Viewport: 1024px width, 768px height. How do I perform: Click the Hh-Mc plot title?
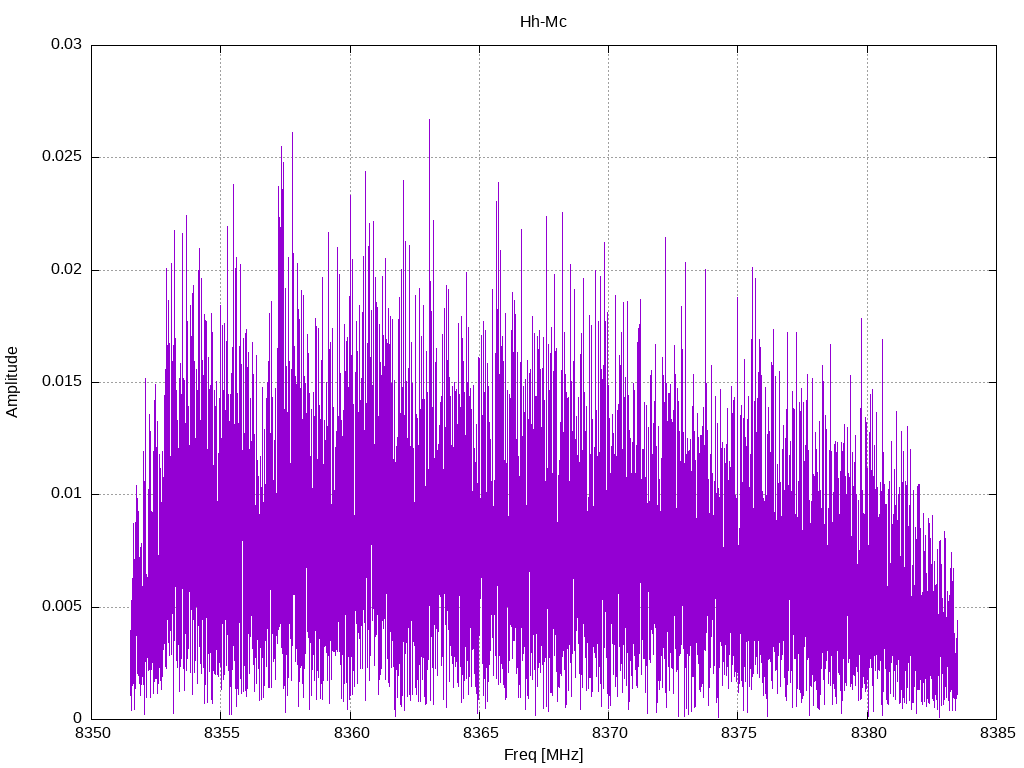(x=543, y=22)
